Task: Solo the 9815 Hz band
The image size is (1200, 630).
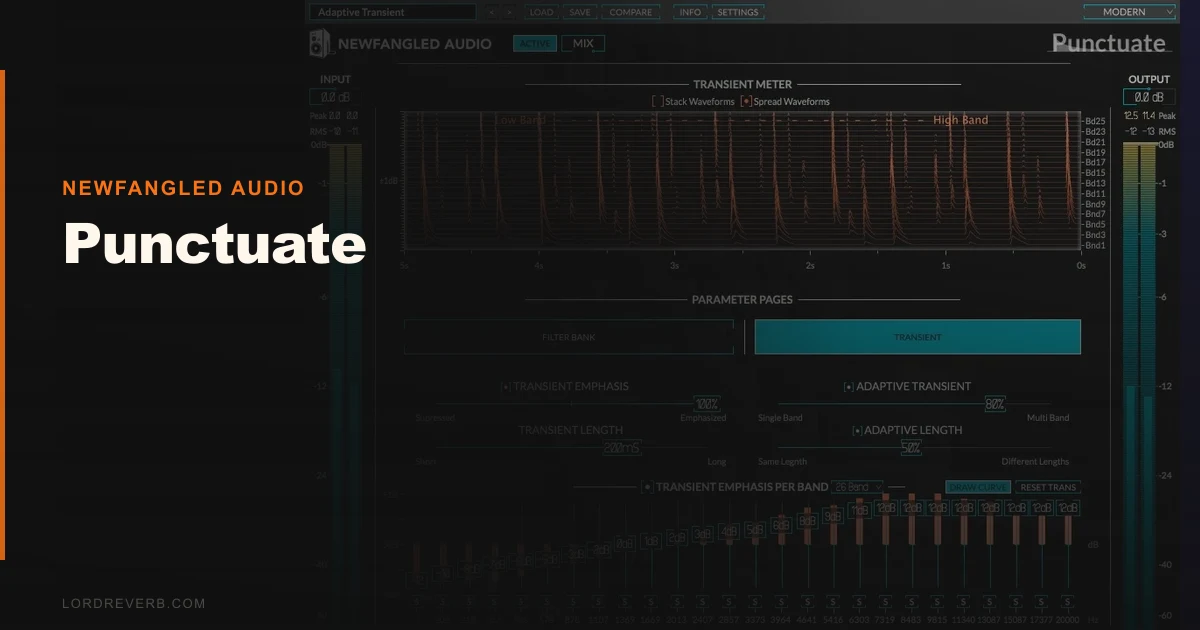Action: pyautogui.click(x=938, y=603)
